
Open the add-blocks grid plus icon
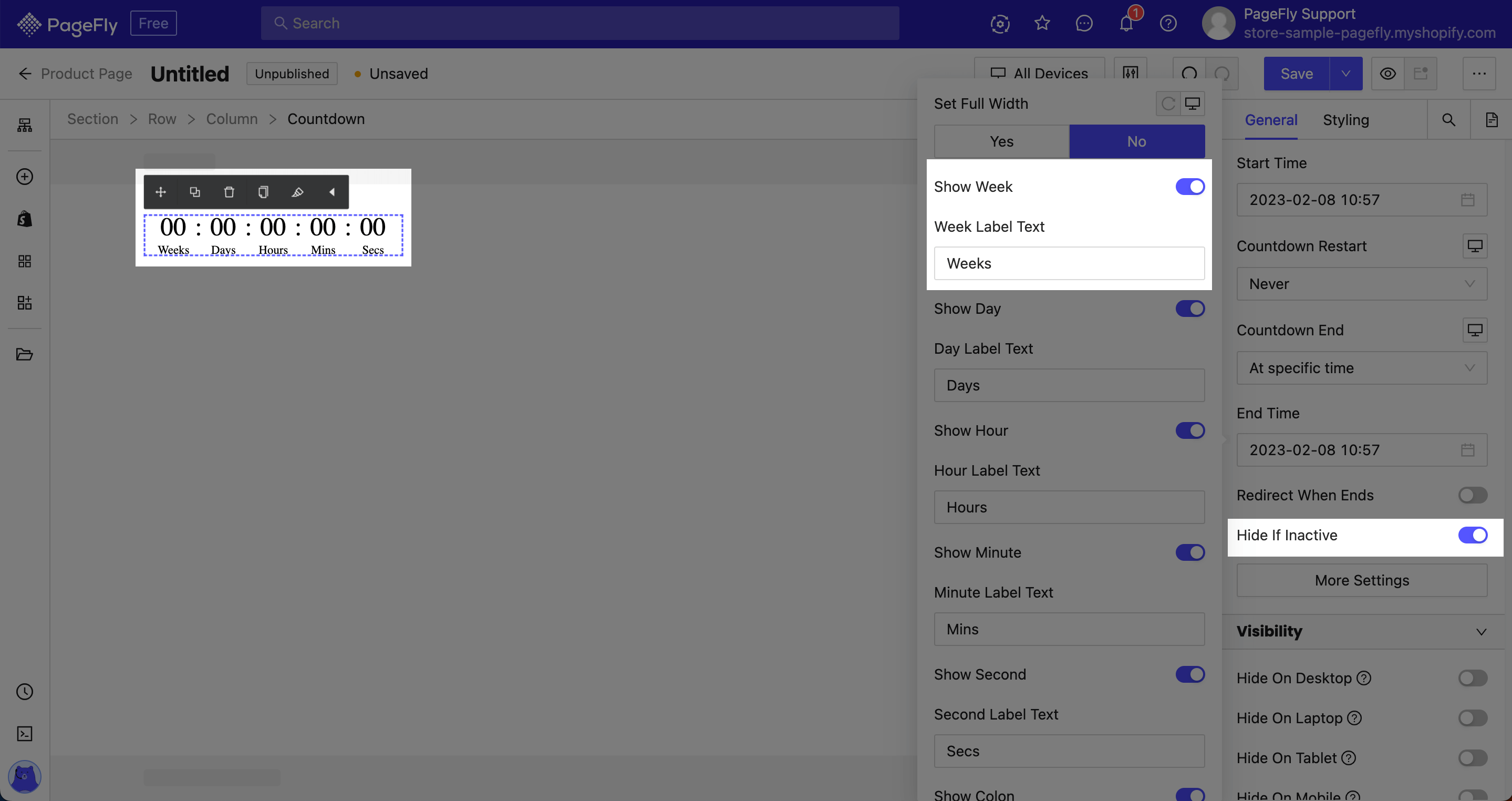pyautogui.click(x=25, y=303)
